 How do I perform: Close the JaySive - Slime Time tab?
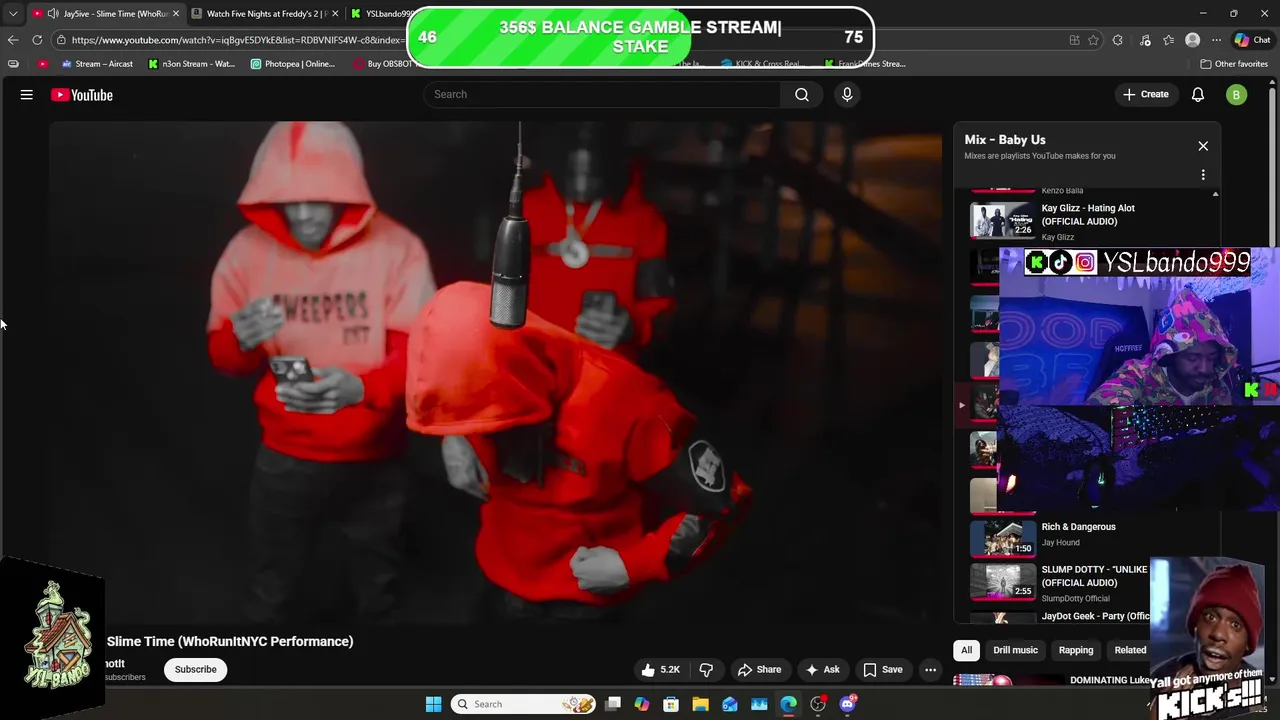click(176, 14)
